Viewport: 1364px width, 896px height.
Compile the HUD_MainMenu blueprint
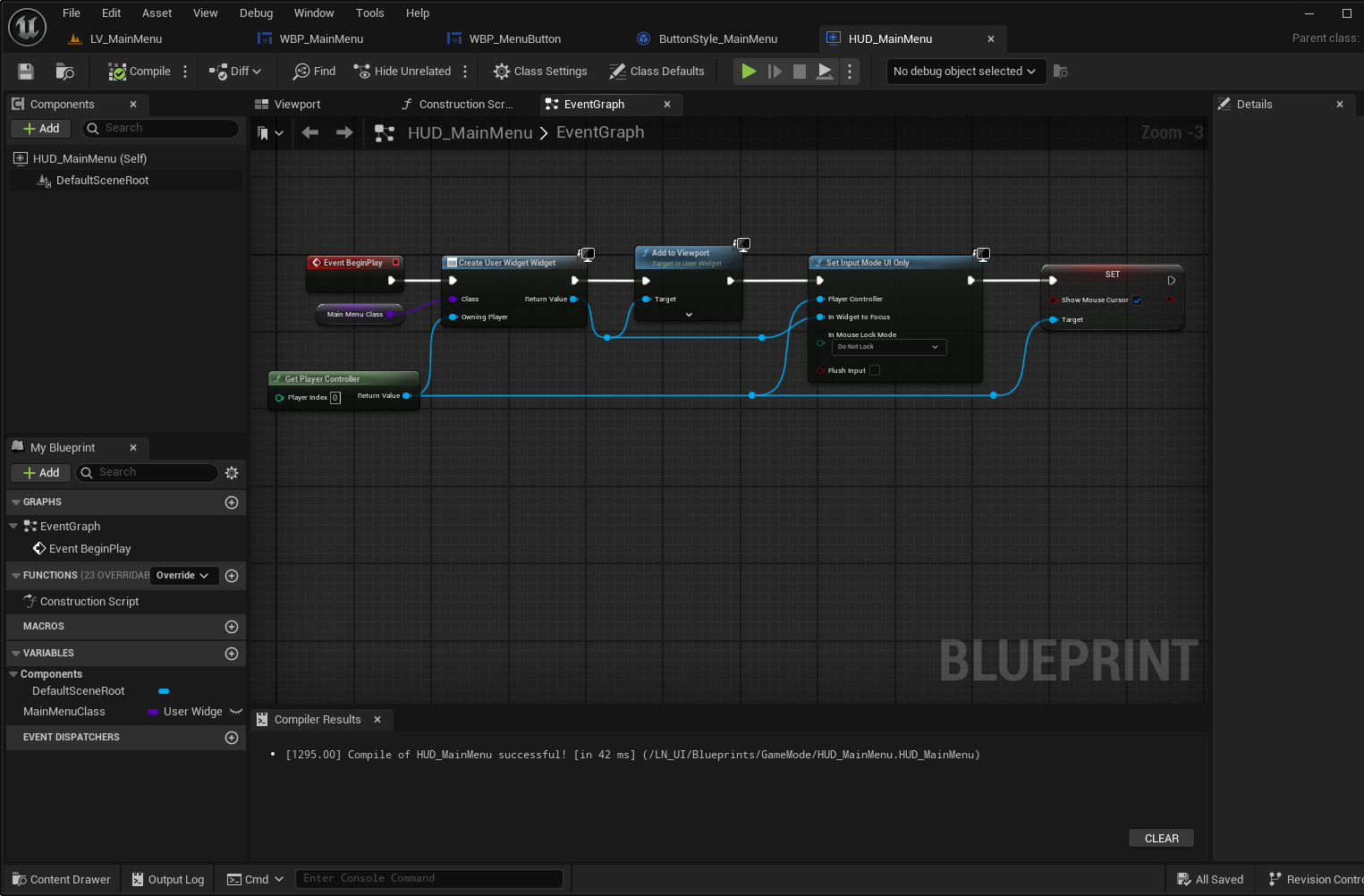140,72
